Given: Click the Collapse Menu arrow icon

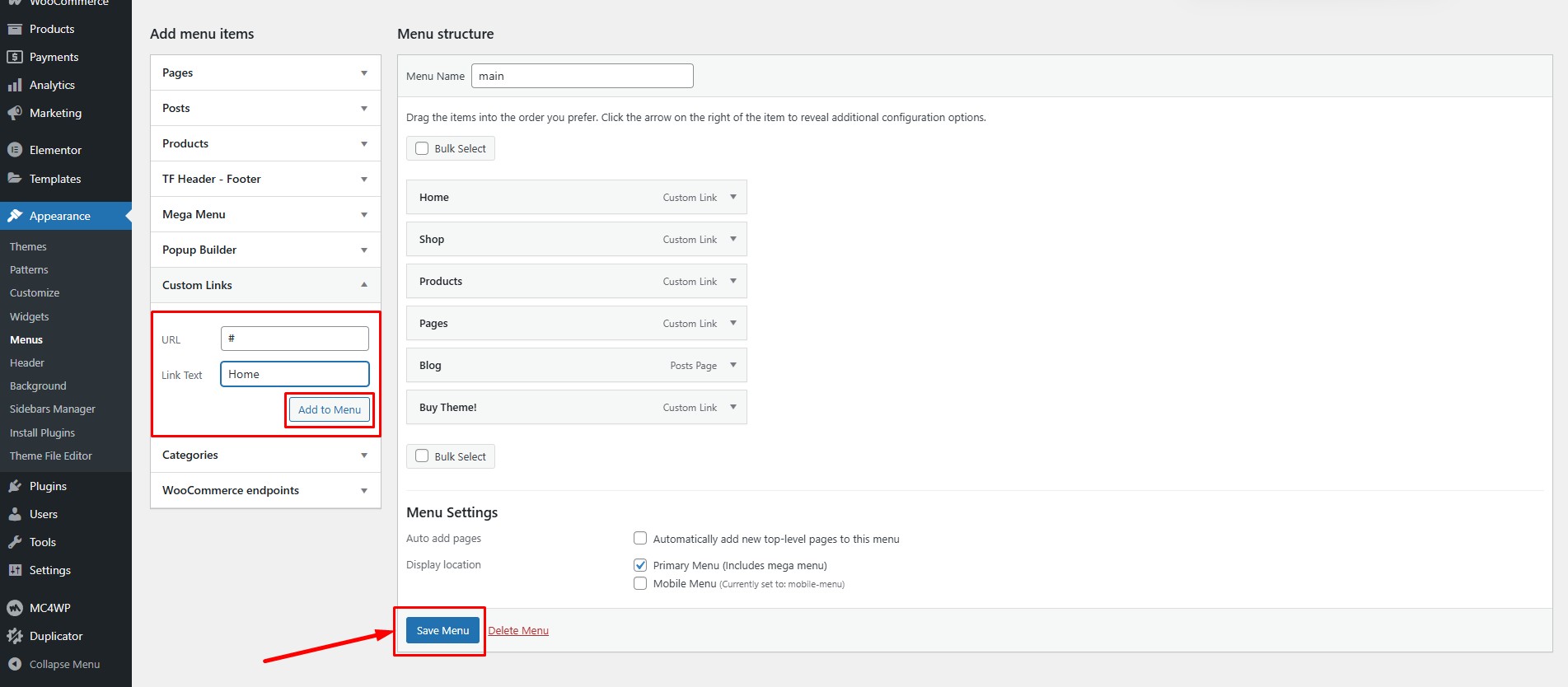Looking at the screenshot, I should tap(15, 664).
